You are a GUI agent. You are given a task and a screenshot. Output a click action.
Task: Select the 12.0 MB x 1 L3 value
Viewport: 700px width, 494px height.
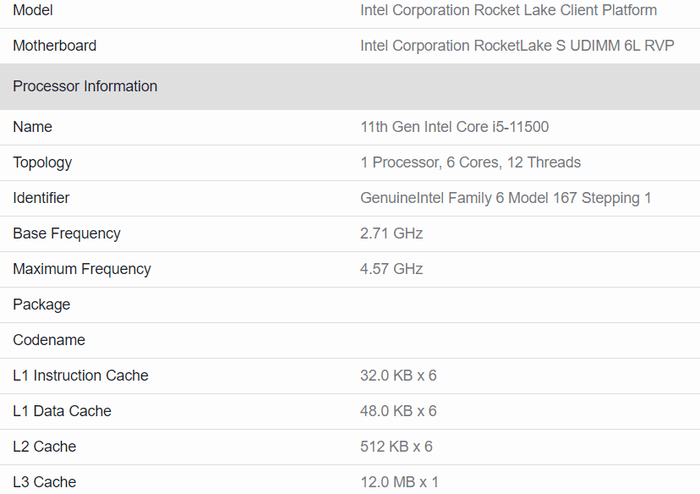point(399,482)
